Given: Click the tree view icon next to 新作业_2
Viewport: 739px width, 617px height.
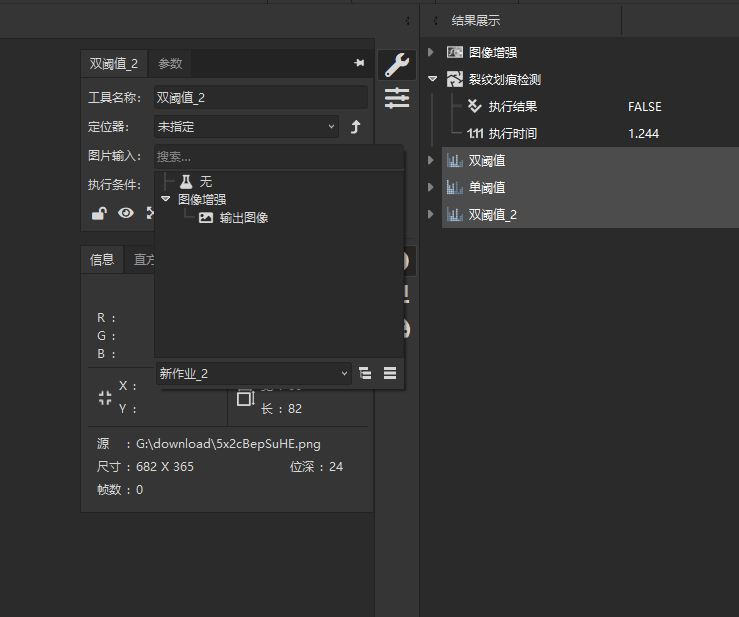Looking at the screenshot, I should point(365,373).
